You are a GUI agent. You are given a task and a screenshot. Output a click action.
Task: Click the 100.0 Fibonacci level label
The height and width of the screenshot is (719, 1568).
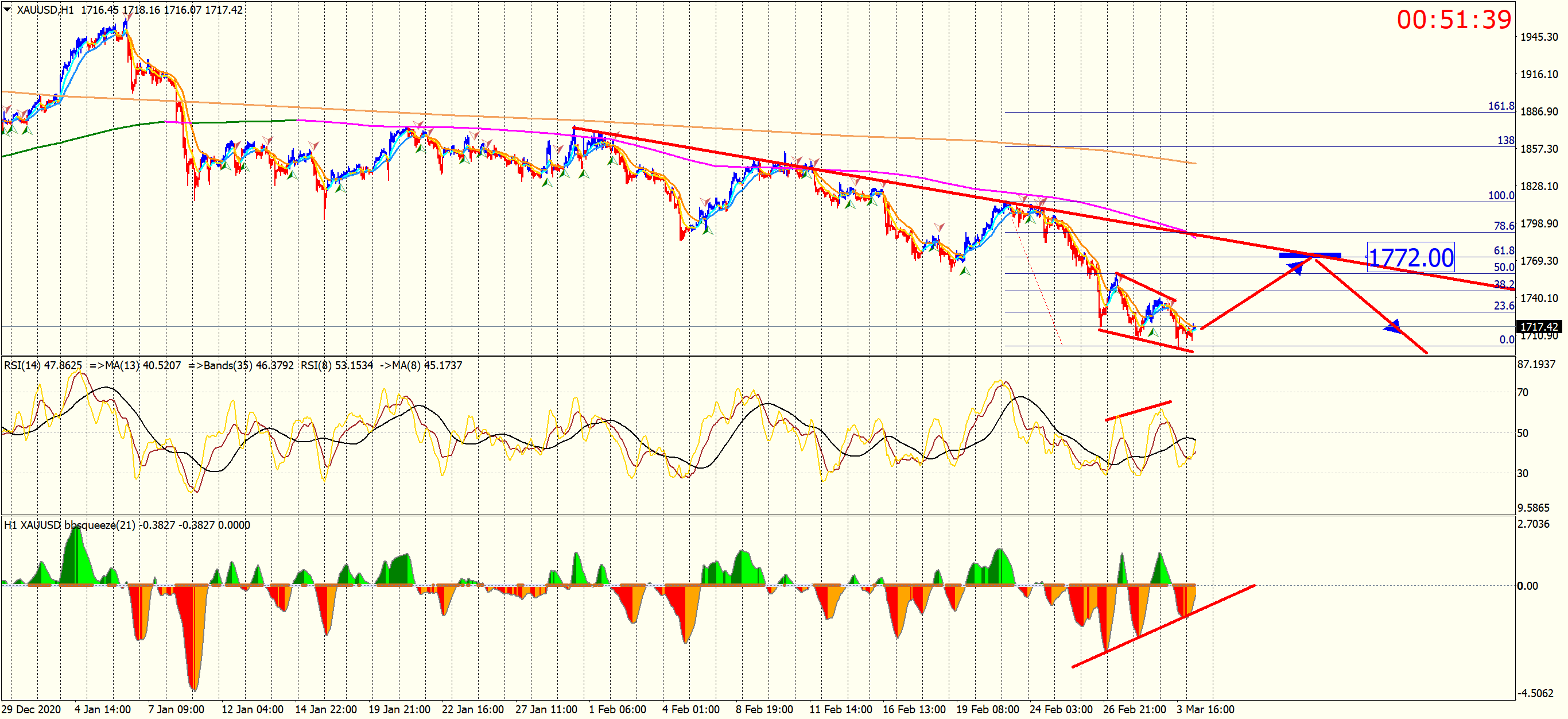1501,195
